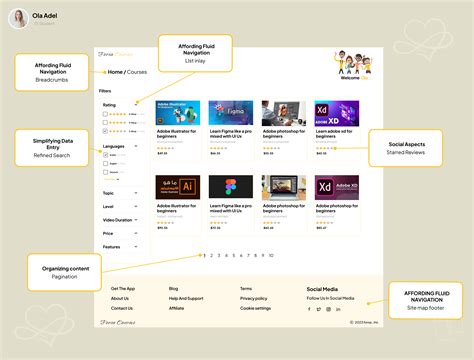Click Ola Adel's profile avatar photo
Screen dimensions: 474x360
[18, 19]
